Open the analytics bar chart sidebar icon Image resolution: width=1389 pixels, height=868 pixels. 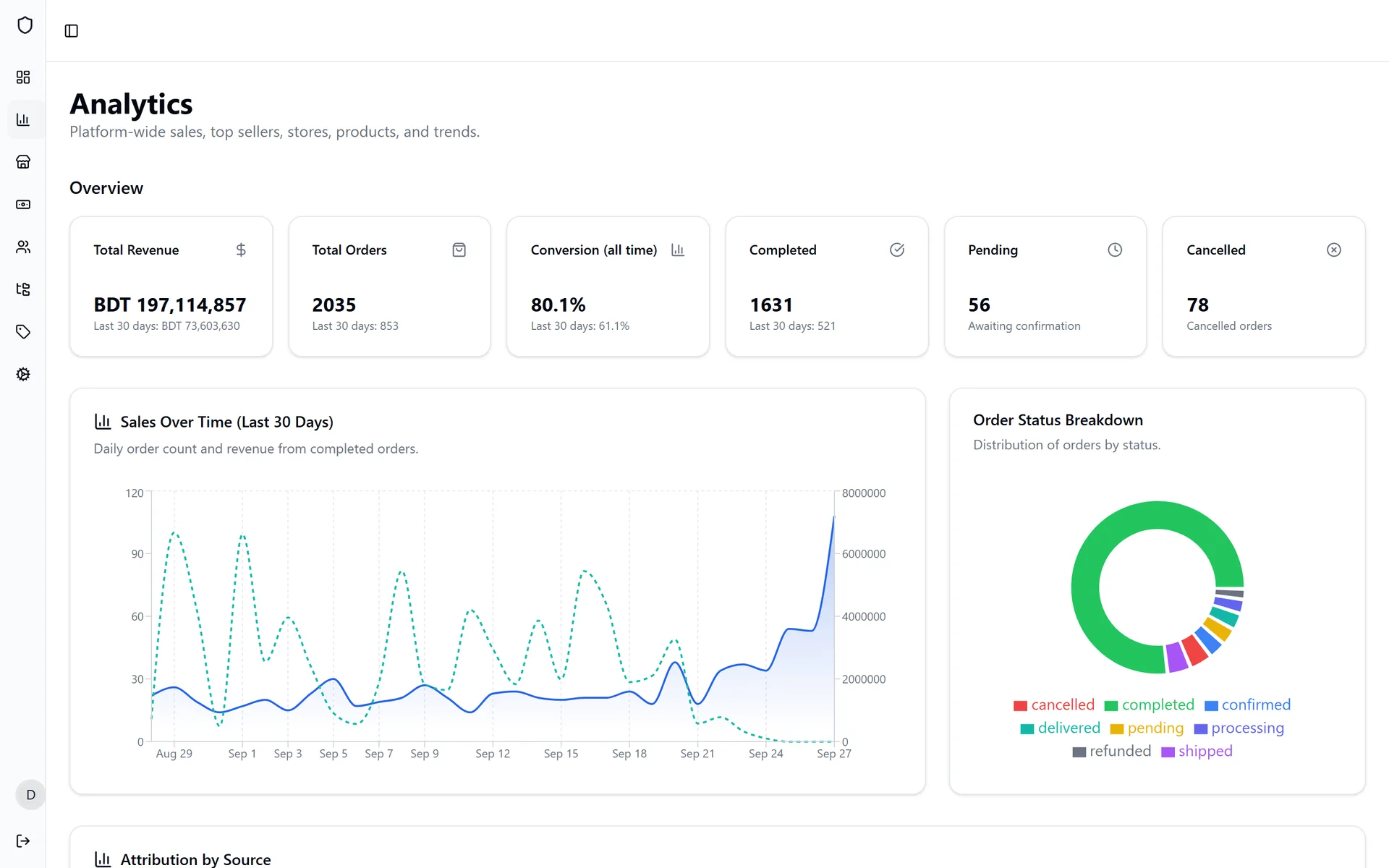pos(23,119)
